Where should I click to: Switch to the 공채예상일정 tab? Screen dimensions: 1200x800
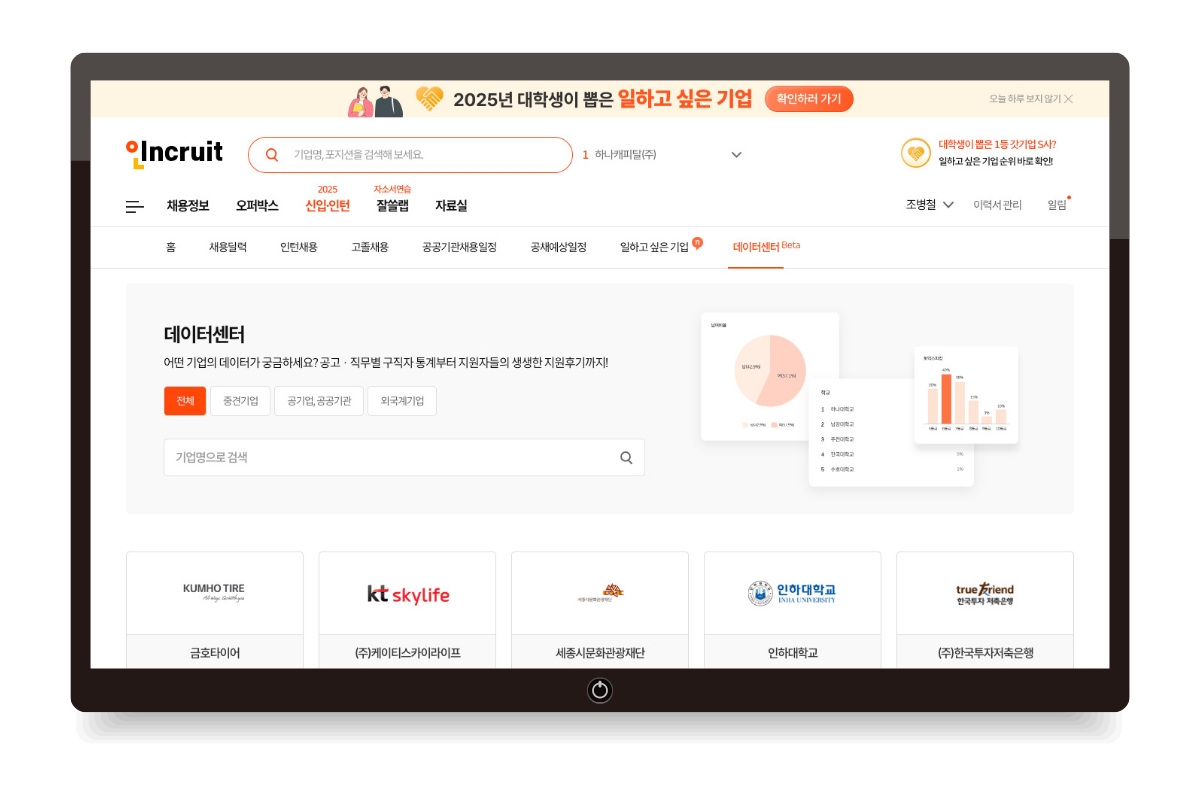point(558,247)
